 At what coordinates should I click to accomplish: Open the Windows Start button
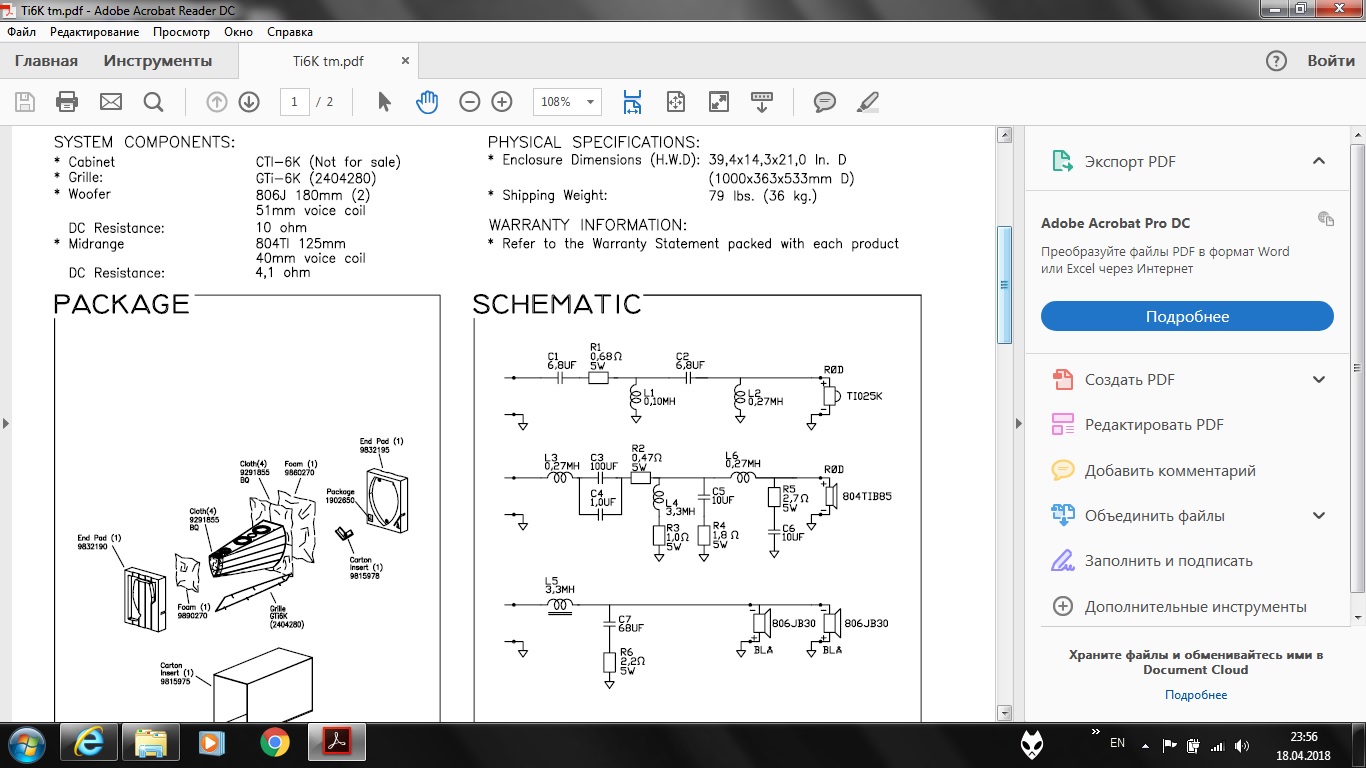coord(27,743)
